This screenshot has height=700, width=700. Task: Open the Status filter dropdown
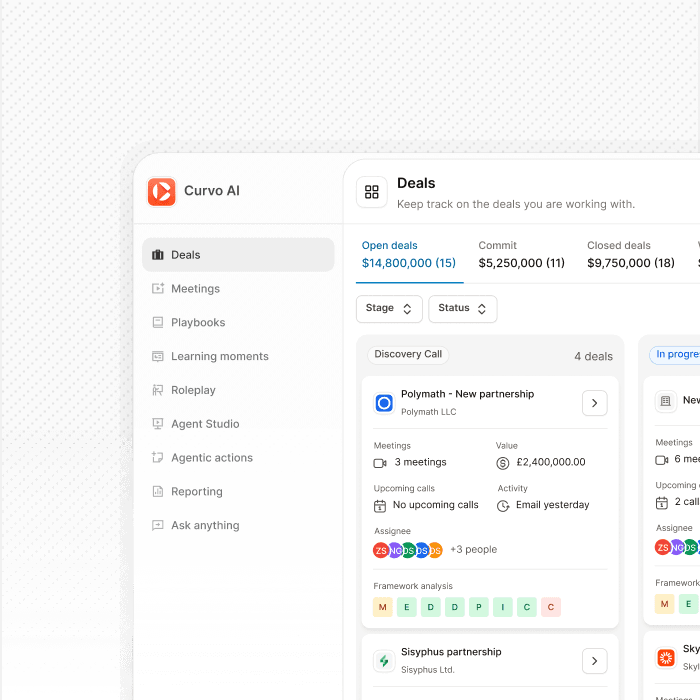tap(462, 308)
